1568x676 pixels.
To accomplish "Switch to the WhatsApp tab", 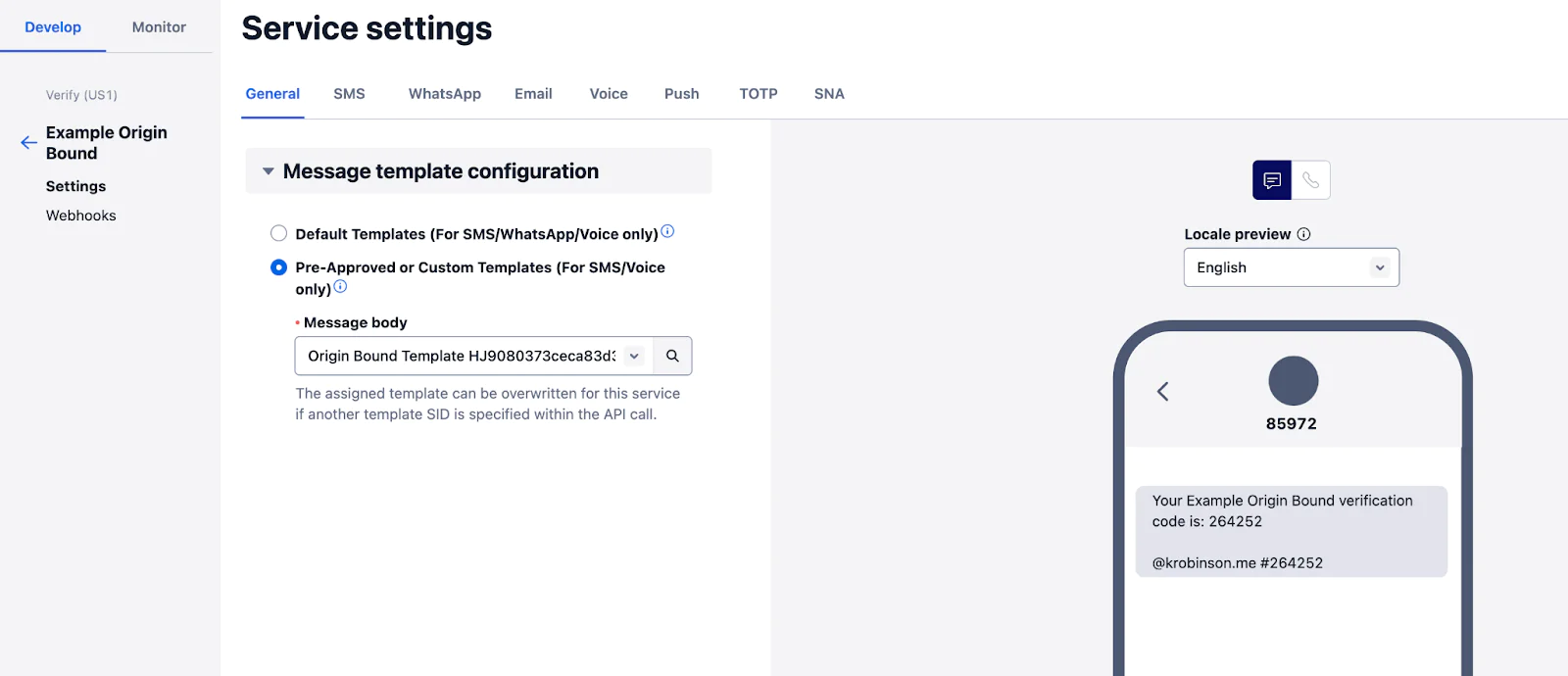I will (445, 93).
